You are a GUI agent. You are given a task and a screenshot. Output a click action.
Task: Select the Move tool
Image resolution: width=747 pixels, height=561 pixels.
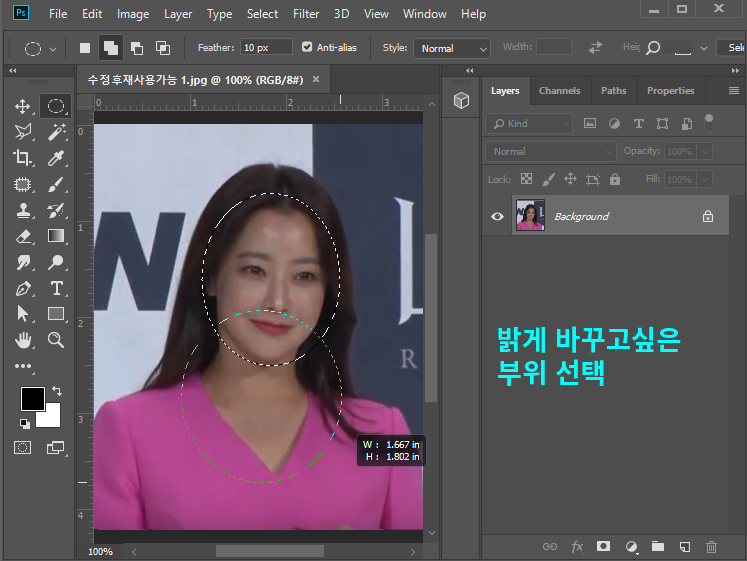(x=22, y=106)
